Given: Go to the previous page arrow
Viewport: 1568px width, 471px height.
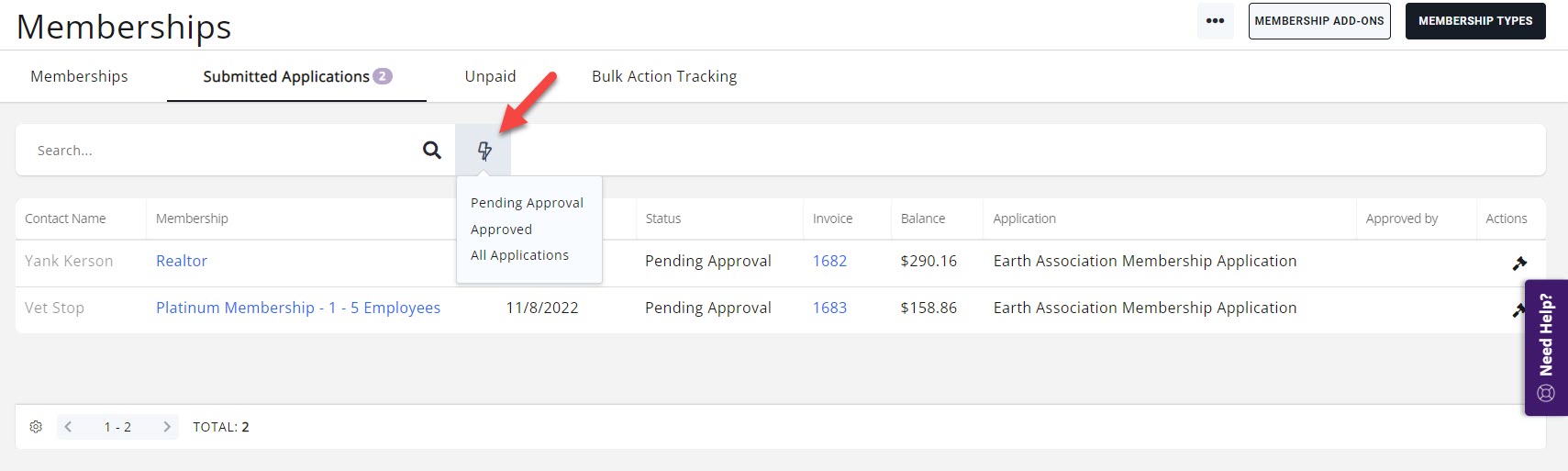Looking at the screenshot, I should pyautogui.click(x=69, y=427).
